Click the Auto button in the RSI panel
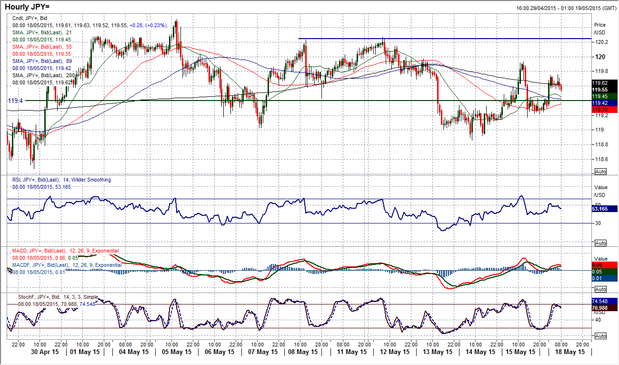Viewport: 619px width, 365px height. pos(600,243)
